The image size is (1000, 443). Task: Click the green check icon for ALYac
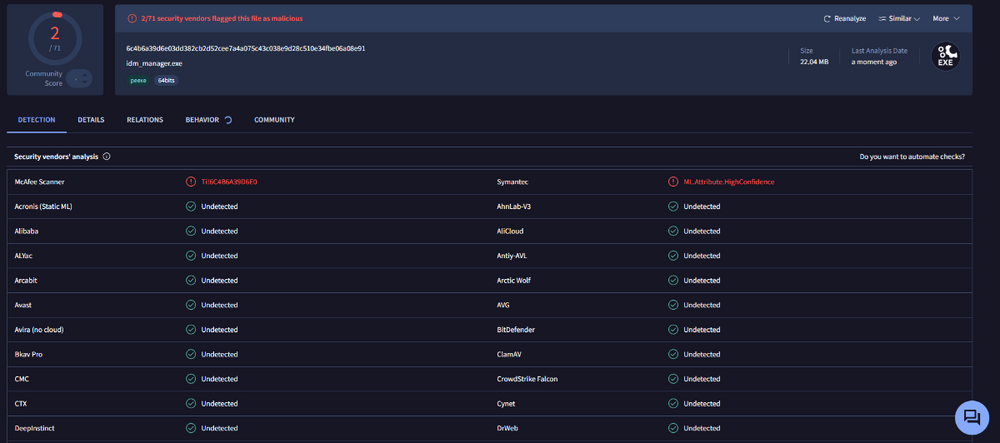pyautogui.click(x=191, y=256)
